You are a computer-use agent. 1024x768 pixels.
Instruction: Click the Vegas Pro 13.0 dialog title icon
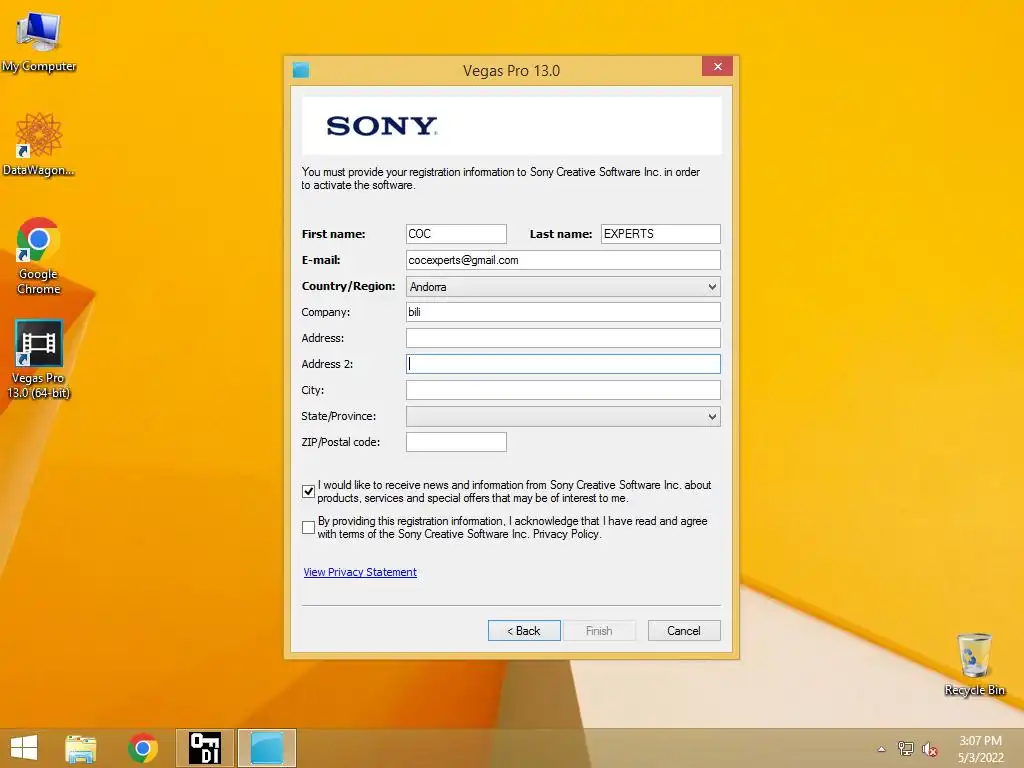point(301,70)
